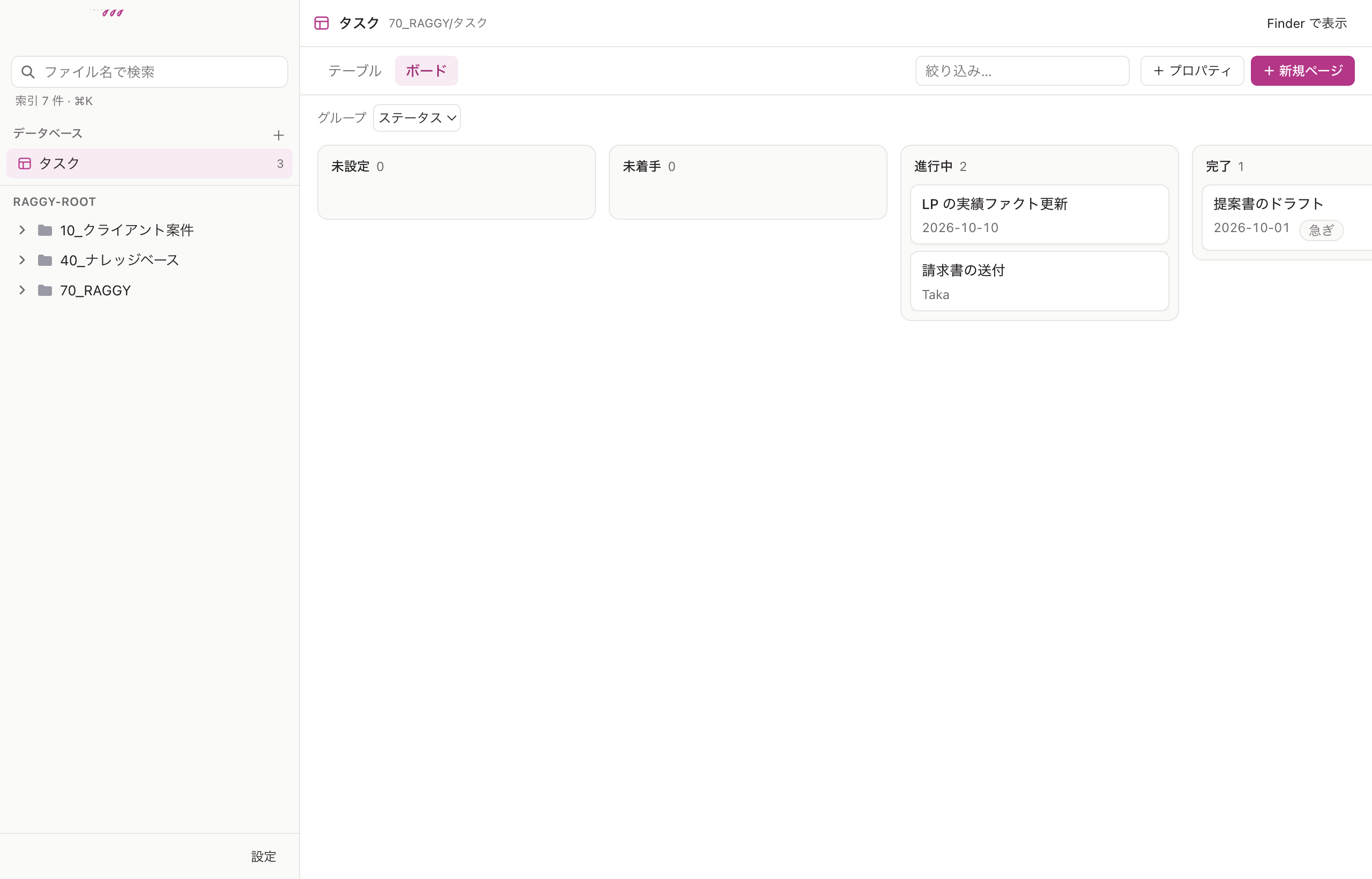This screenshot has height=879, width=1372.
Task: Expand the 70_RAGGY folder chevron
Action: [21, 290]
